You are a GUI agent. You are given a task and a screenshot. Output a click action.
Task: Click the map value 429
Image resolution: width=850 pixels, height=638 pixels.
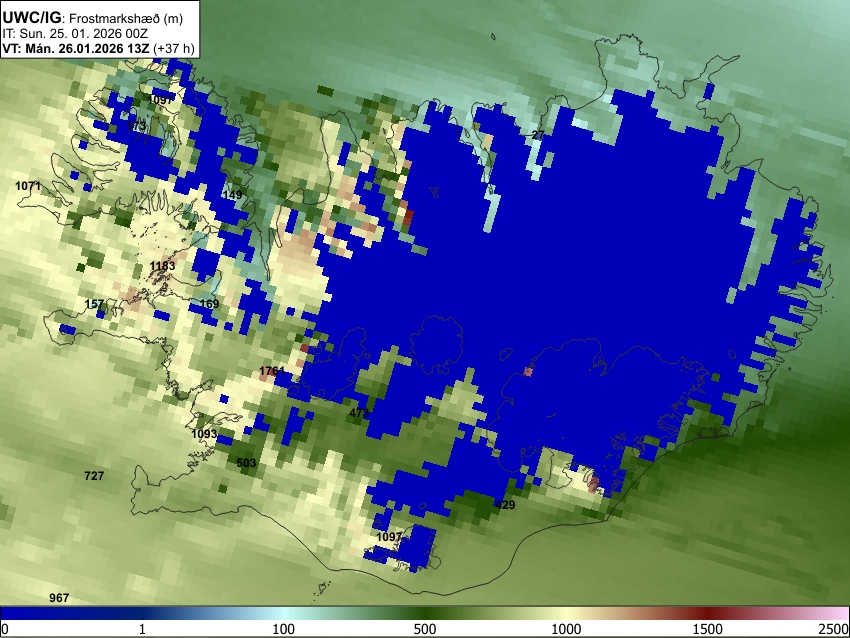(505, 505)
